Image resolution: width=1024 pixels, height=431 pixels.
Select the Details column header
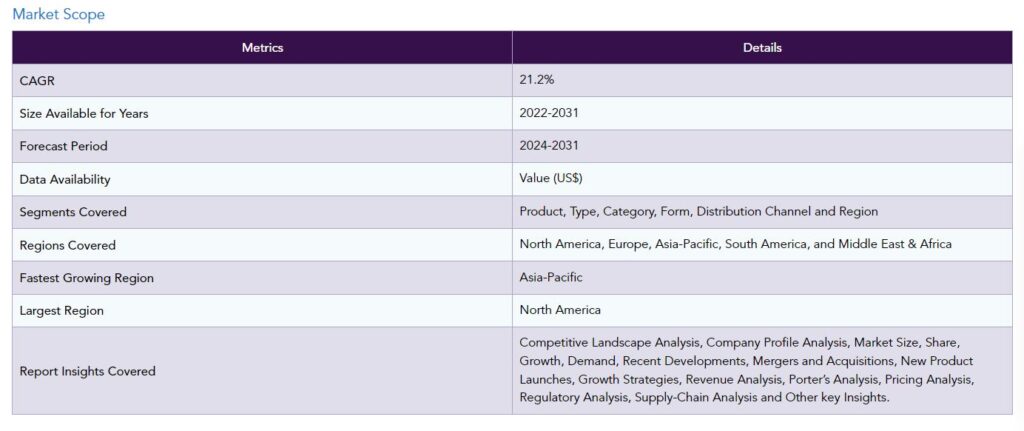pos(762,47)
